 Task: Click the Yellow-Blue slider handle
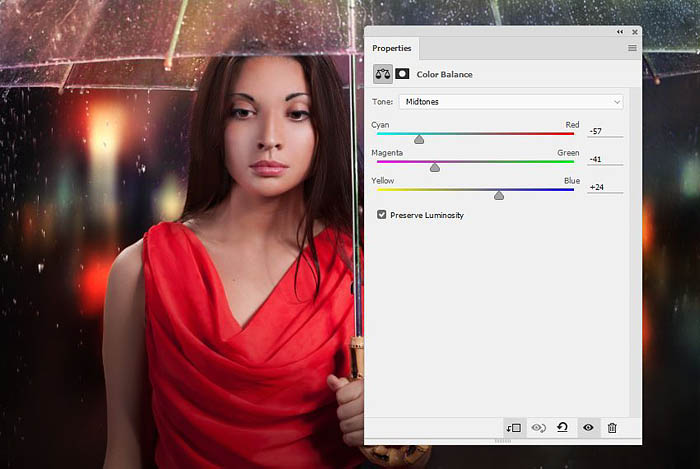click(499, 195)
